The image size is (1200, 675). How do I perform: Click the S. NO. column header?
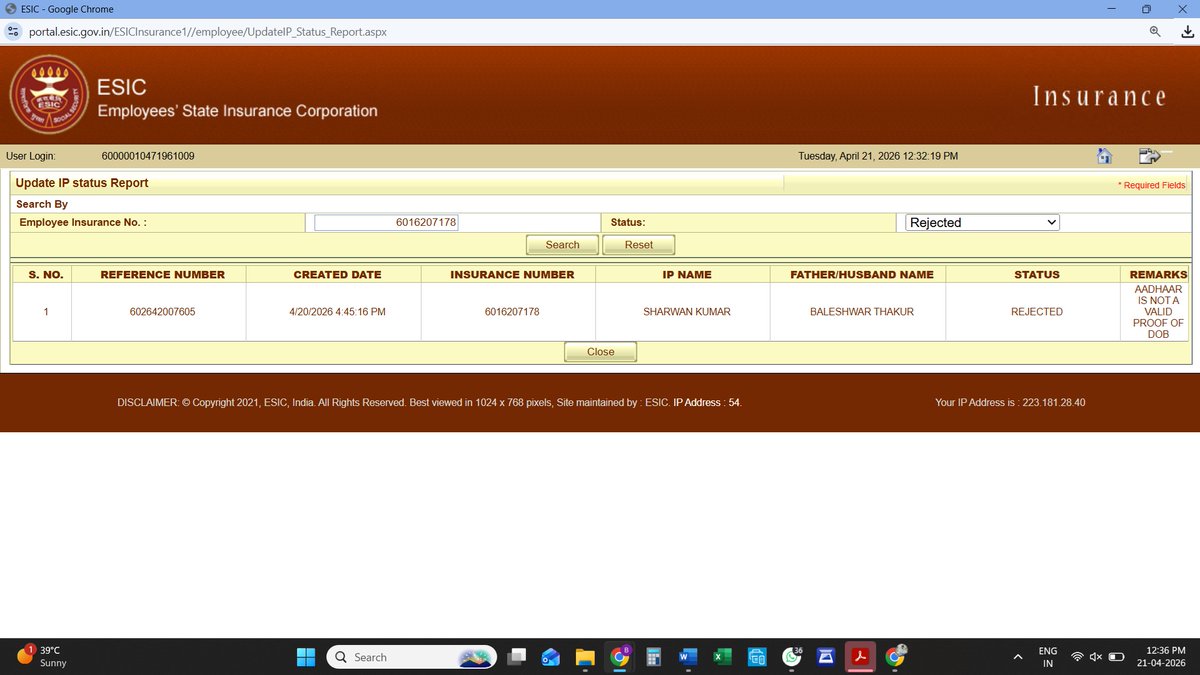46,274
